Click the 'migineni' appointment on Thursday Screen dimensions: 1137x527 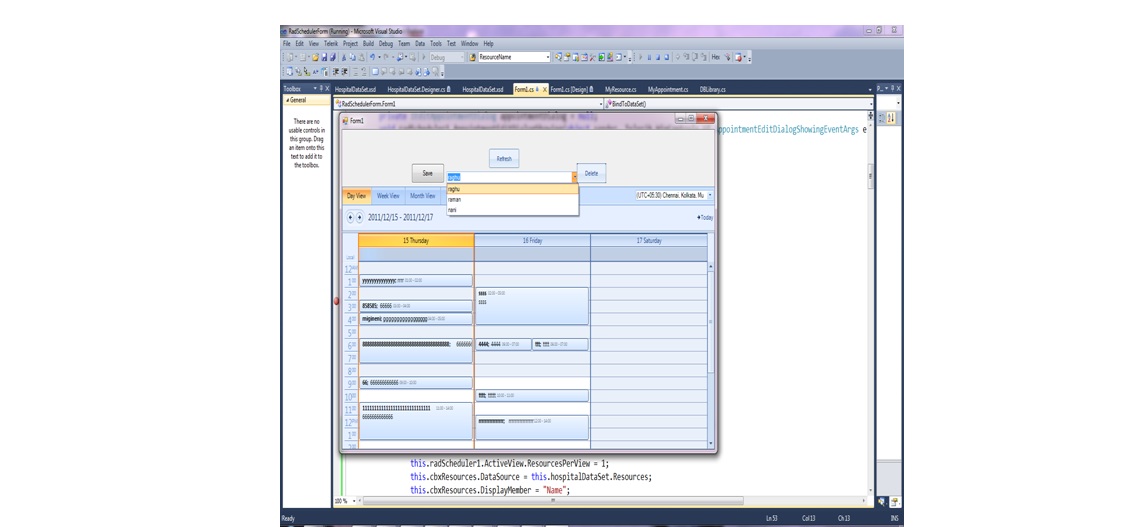(x=415, y=318)
